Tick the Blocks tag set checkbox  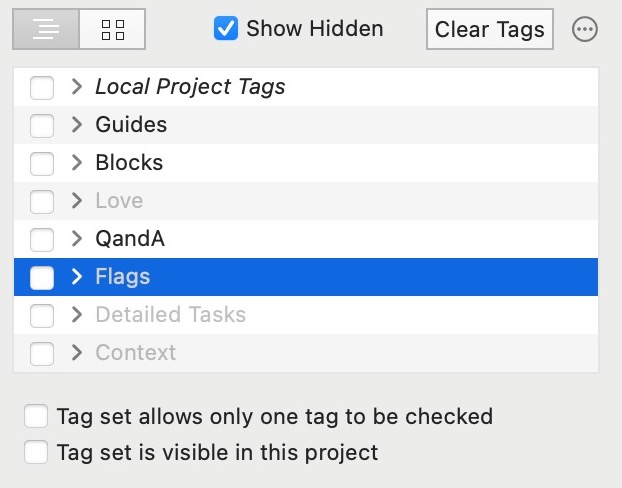coord(42,163)
